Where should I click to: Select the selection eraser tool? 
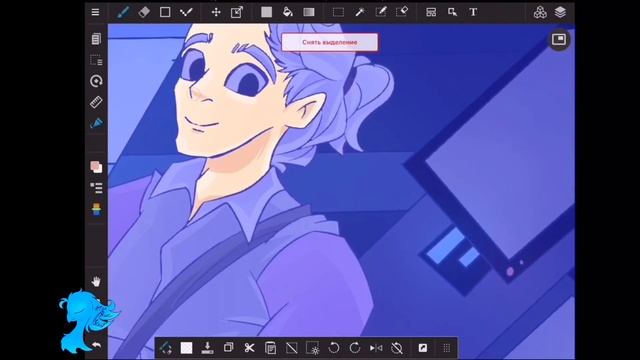click(x=402, y=12)
